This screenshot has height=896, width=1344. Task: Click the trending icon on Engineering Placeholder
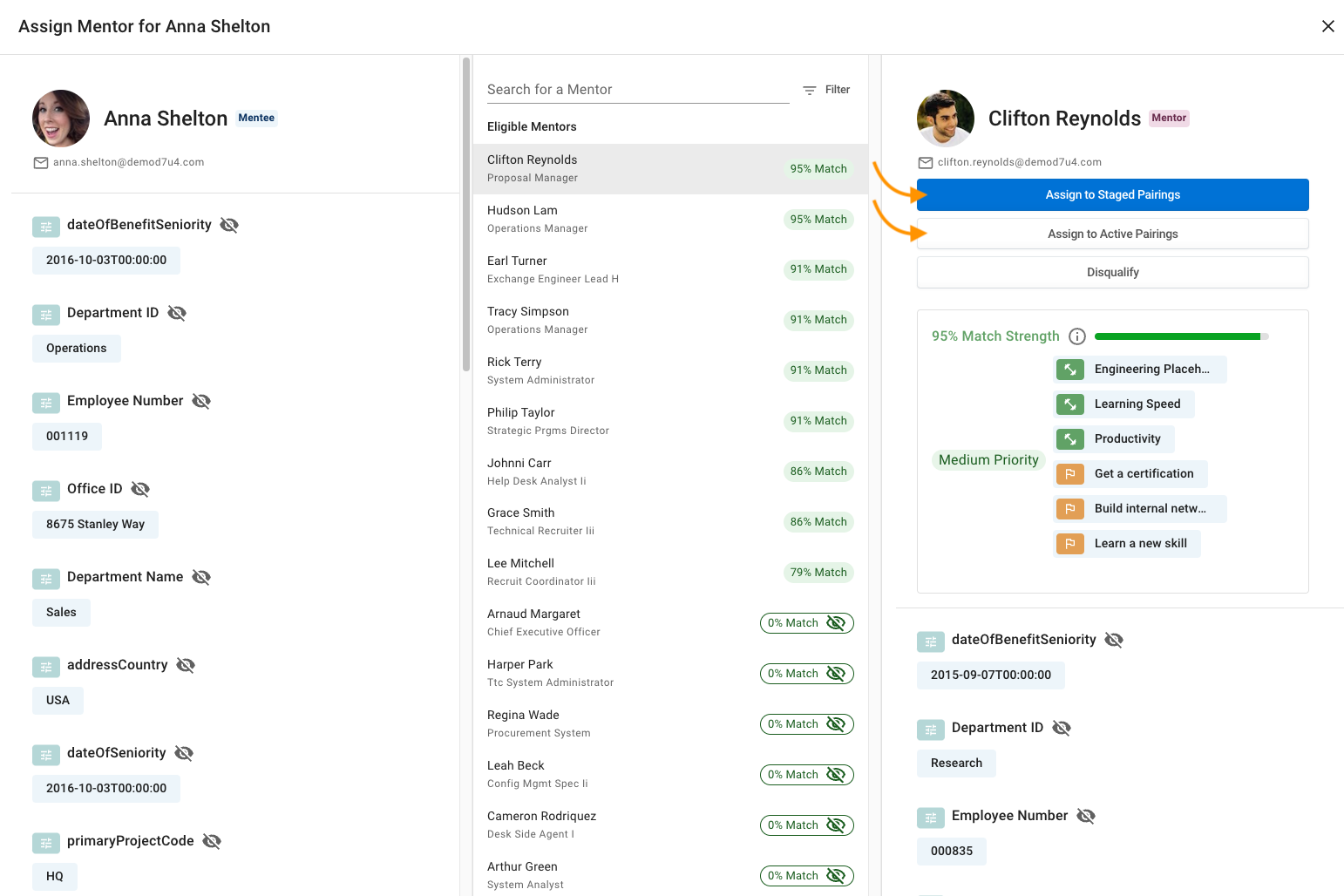coord(1070,369)
